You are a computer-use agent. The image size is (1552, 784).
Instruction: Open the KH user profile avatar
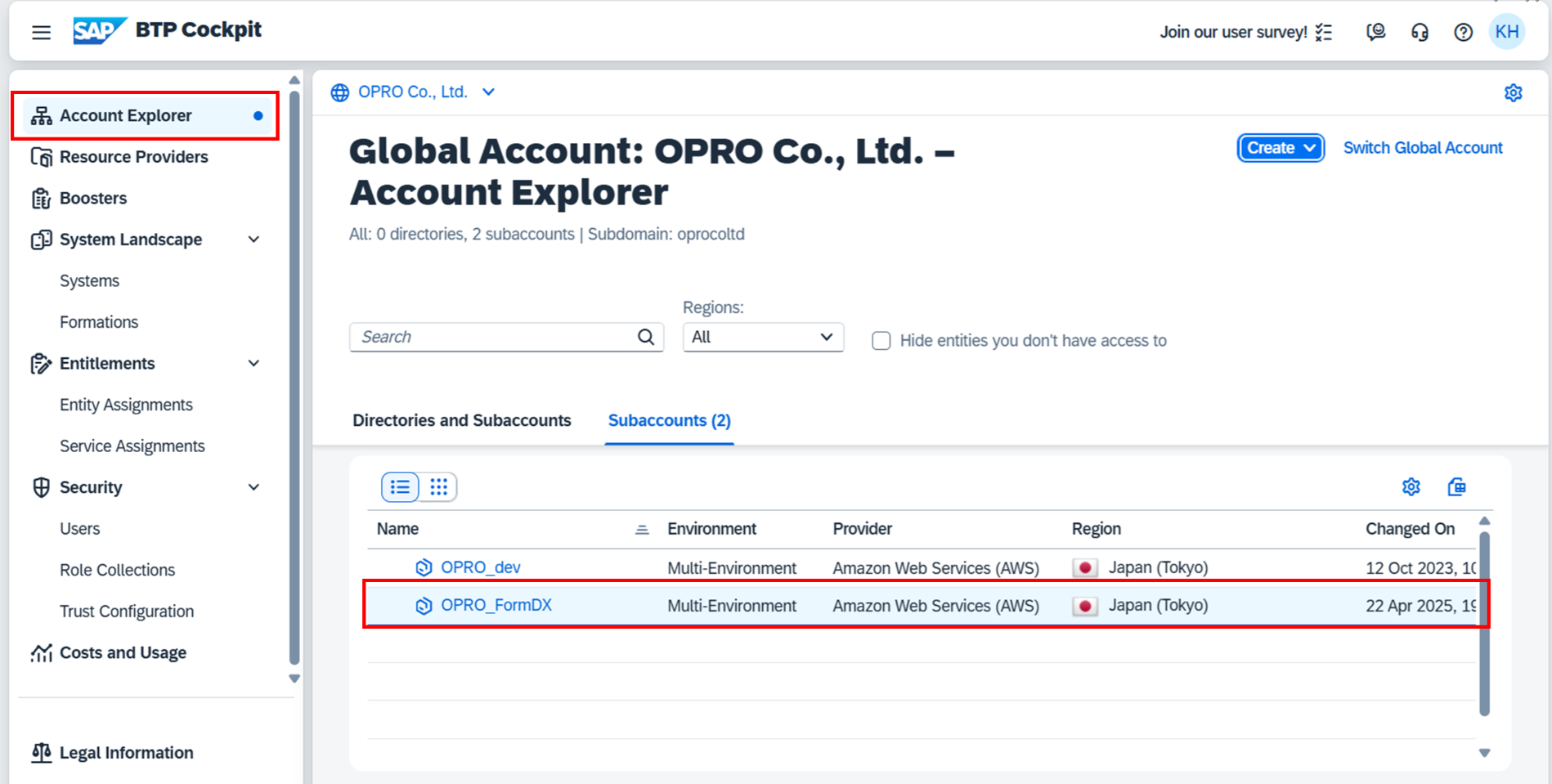1506,32
